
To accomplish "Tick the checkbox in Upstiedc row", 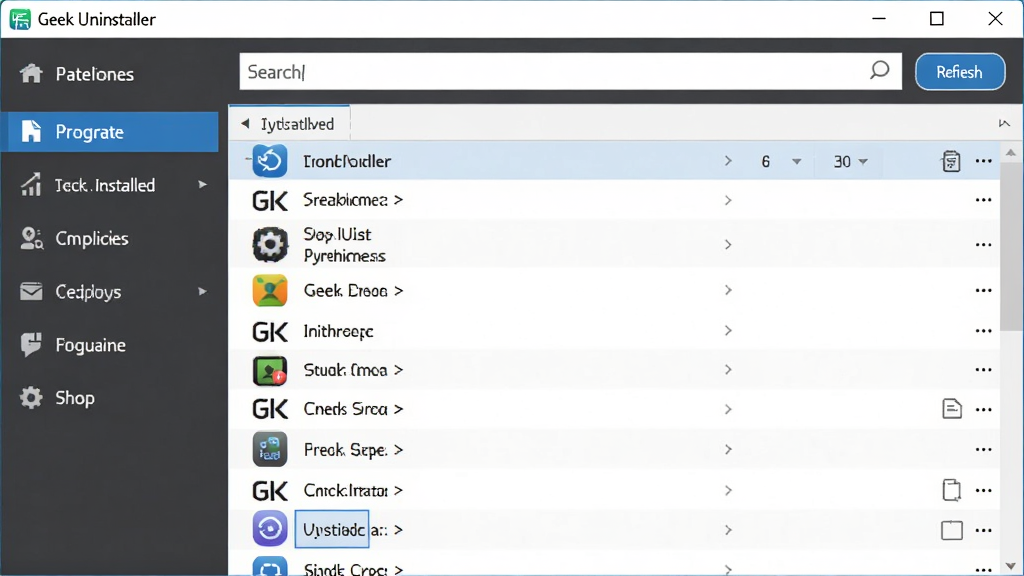I will click(952, 530).
